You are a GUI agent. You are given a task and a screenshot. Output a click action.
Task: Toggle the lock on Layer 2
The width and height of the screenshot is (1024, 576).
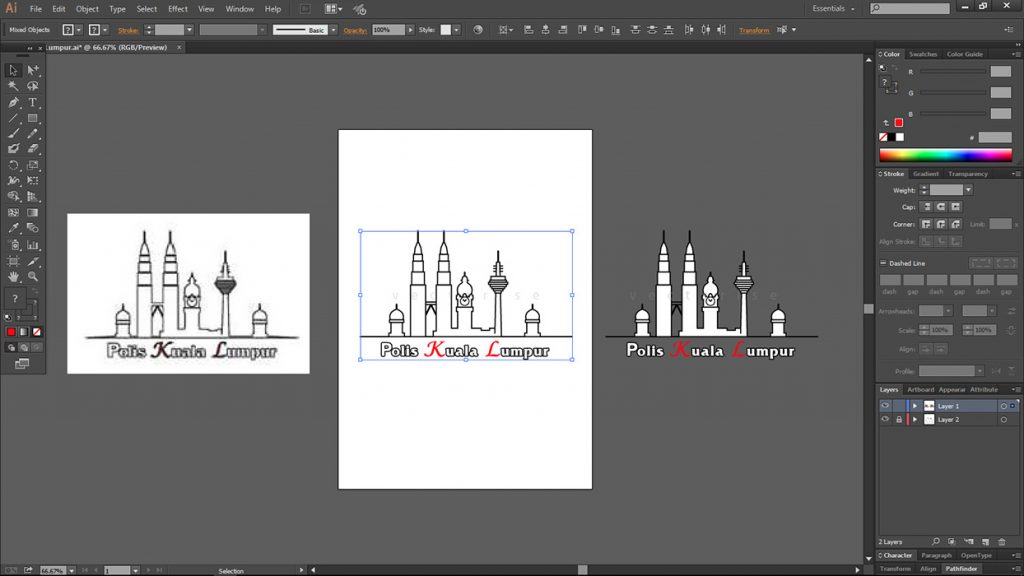899,419
